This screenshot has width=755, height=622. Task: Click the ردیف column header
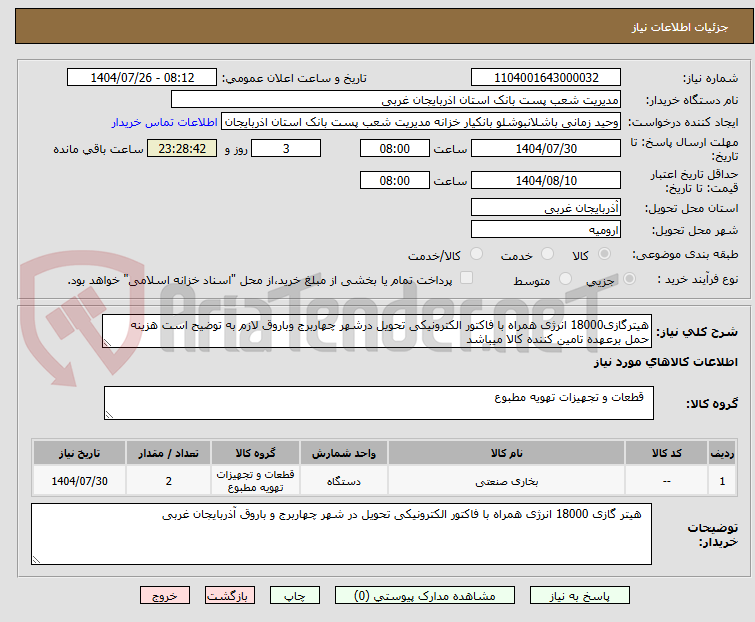click(722, 453)
